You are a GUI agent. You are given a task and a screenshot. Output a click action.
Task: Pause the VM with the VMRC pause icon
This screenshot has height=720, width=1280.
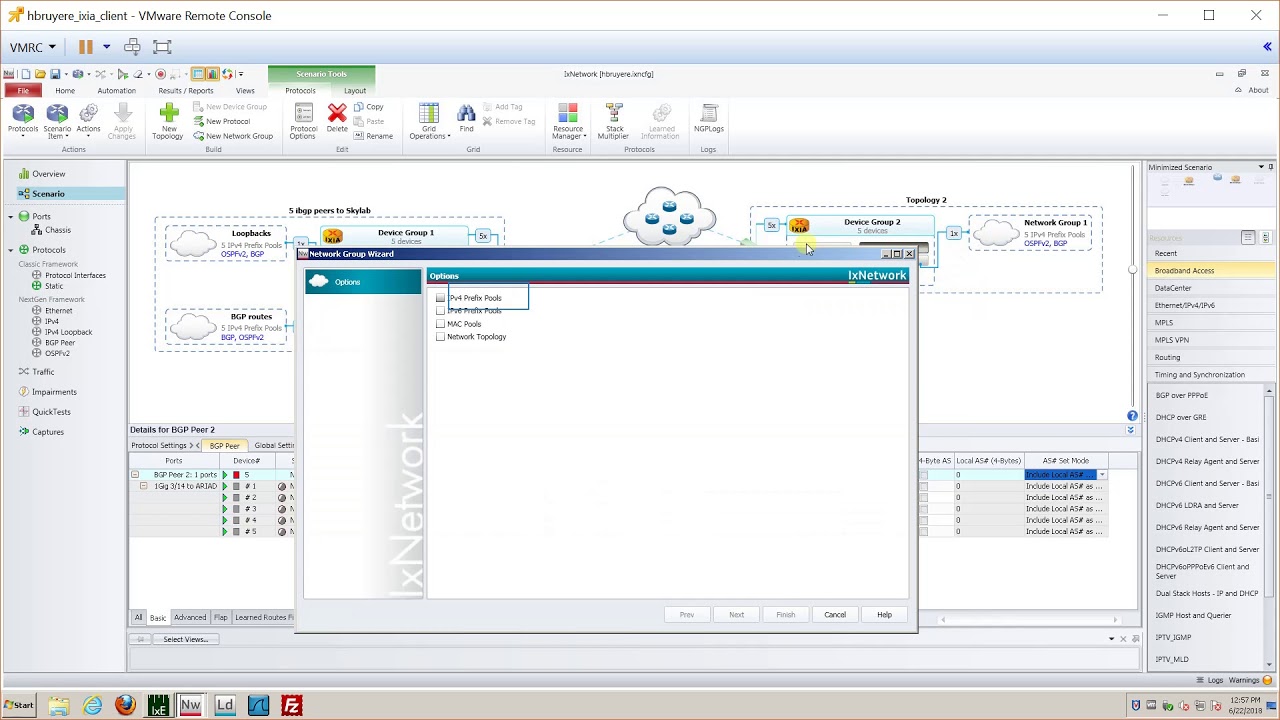point(86,47)
